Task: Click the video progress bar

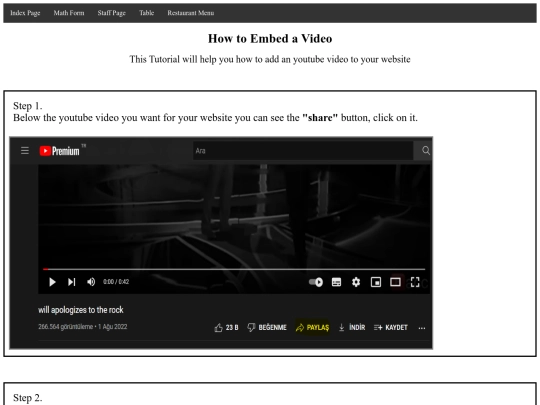Action: (234, 269)
